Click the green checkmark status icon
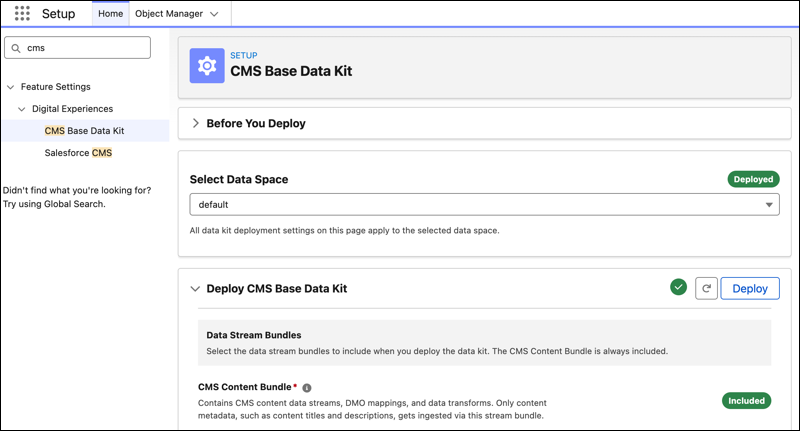 click(679, 287)
